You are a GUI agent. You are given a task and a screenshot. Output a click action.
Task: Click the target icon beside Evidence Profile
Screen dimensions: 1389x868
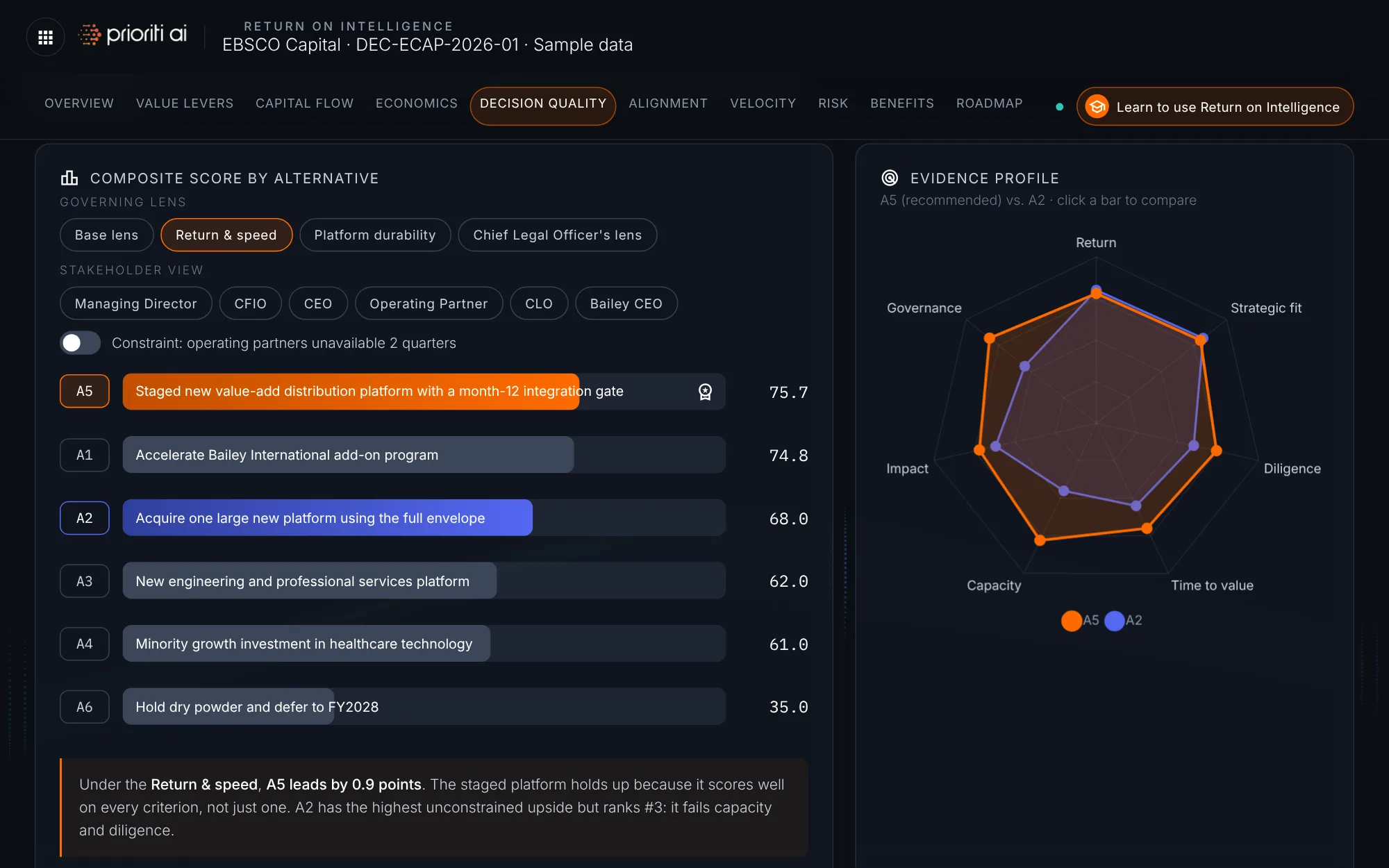[890, 178]
